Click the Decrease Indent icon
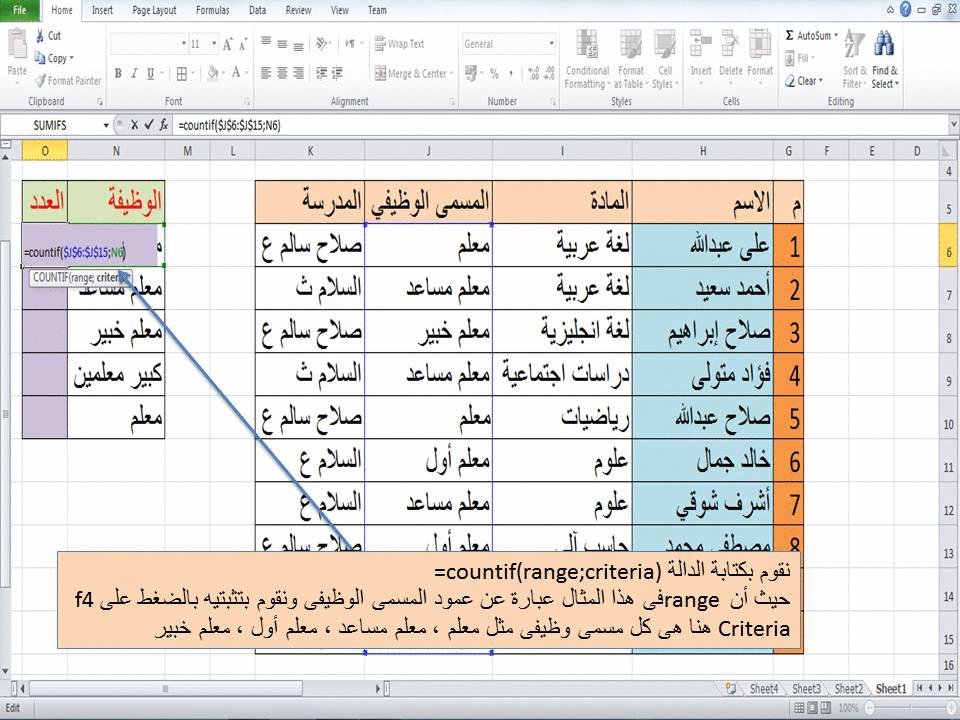This screenshot has height=720, width=960. (321, 73)
